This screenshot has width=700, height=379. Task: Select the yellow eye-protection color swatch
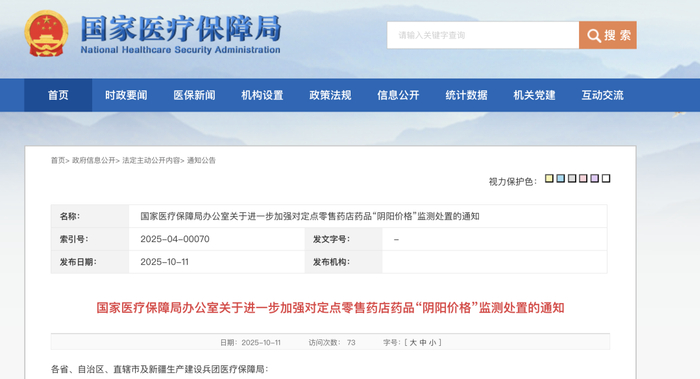[x=549, y=179]
